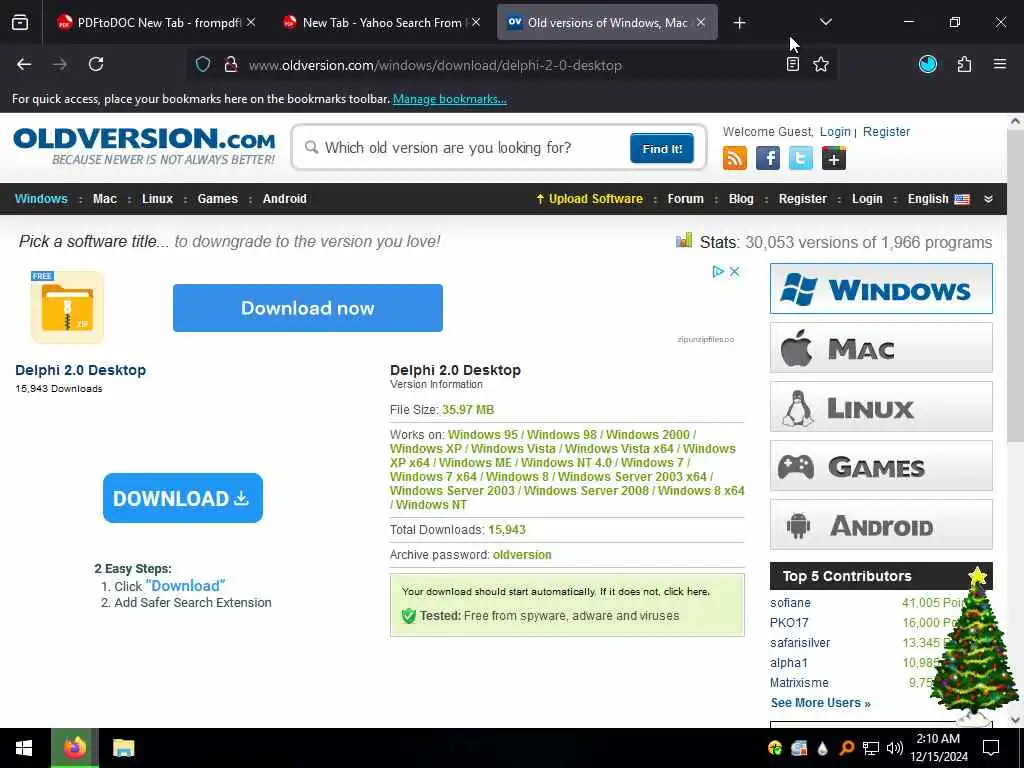Screen dimensions: 1024x768
Task: Open the See More Users link
Action: click(x=820, y=703)
